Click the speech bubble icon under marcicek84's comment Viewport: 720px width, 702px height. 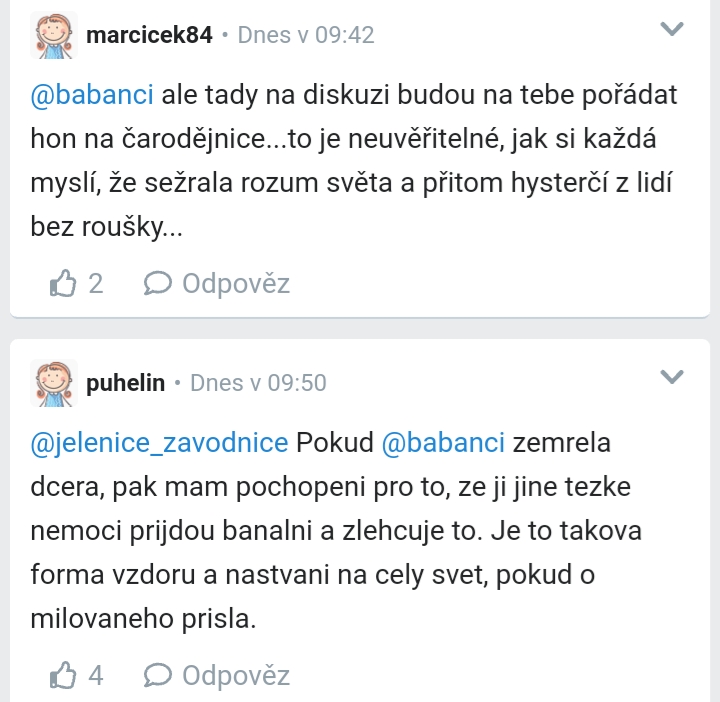coord(158,284)
